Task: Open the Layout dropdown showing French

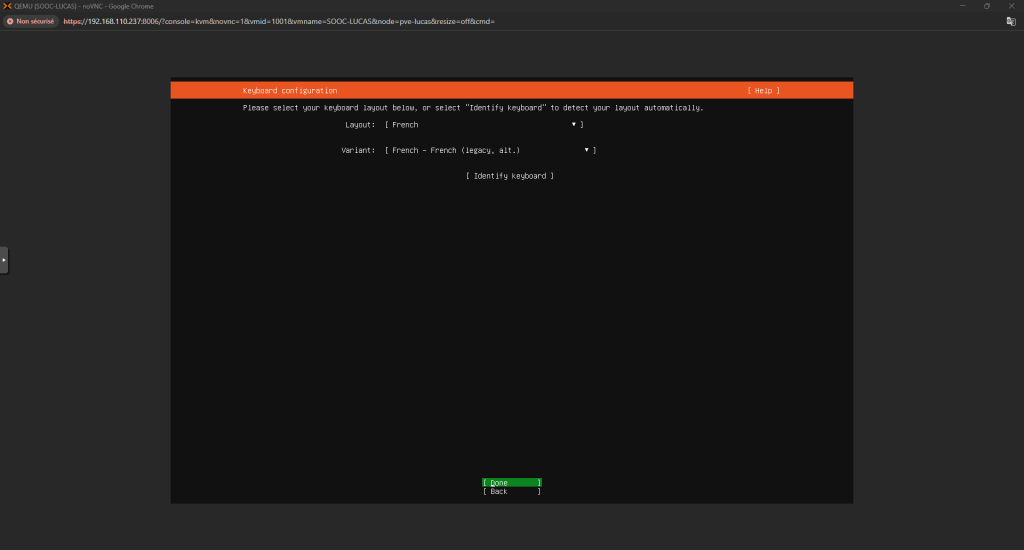Action: [483, 125]
